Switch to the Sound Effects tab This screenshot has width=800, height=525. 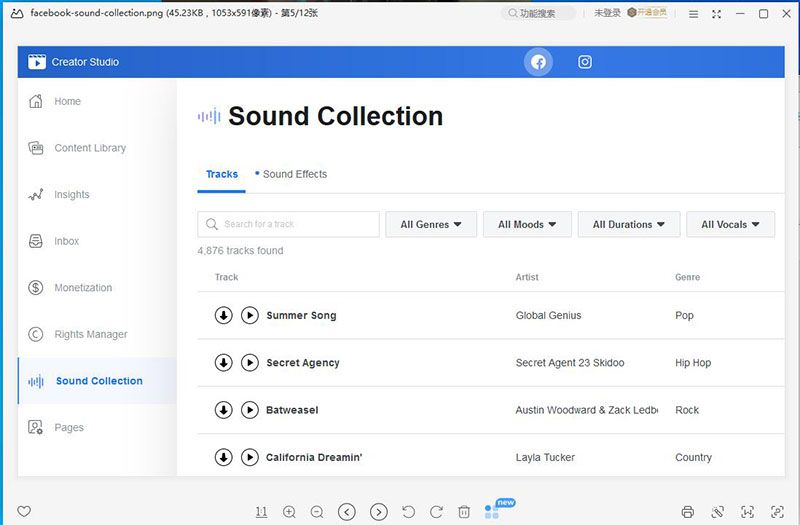pos(291,174)
